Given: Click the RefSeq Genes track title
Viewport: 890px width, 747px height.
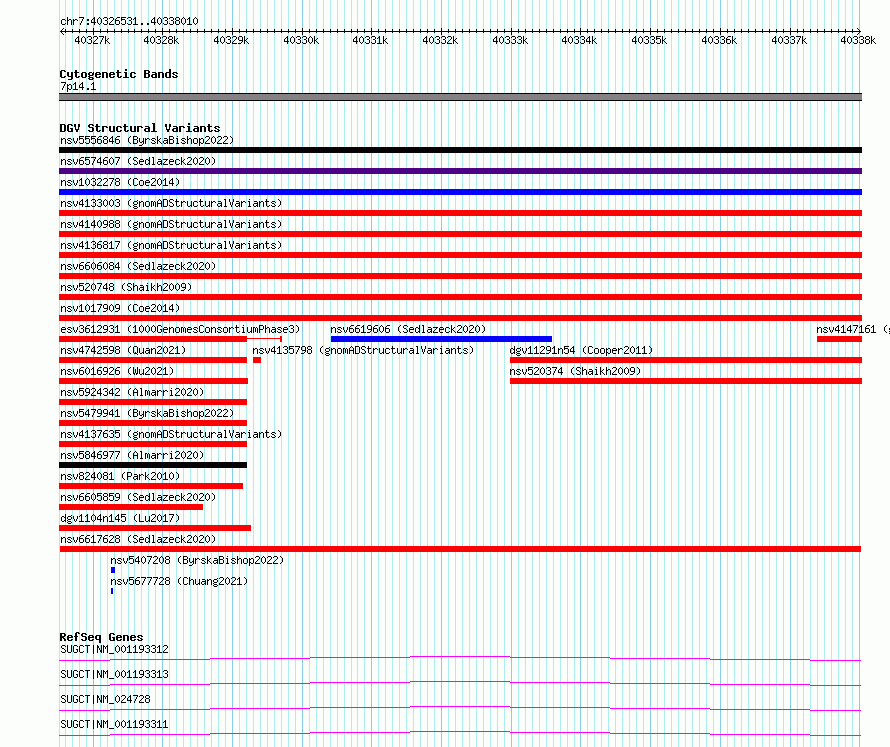Looking at the screenshot, I should (x=101, y=637).
